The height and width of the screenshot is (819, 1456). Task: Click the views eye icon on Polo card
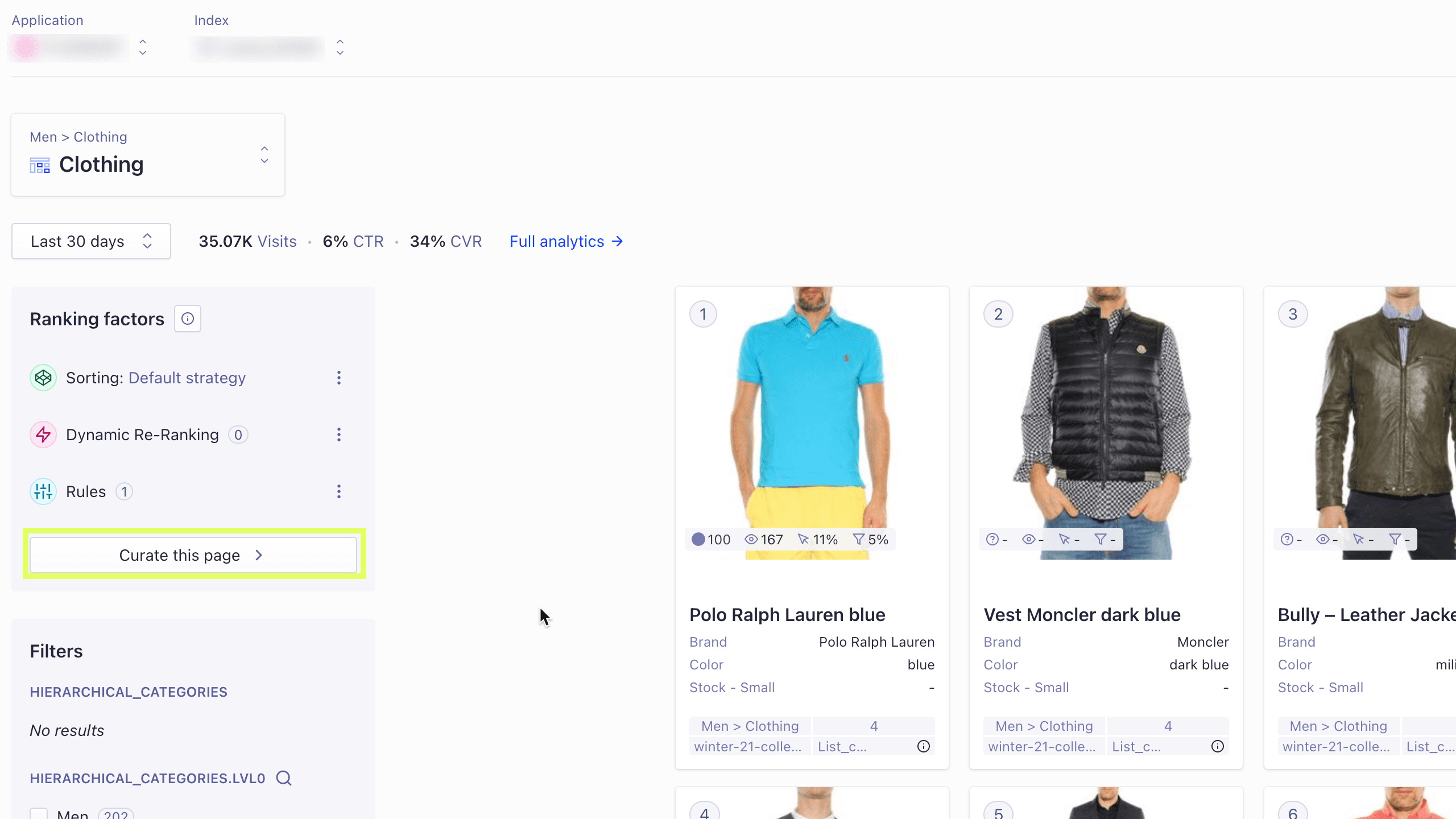pos(751,540)
